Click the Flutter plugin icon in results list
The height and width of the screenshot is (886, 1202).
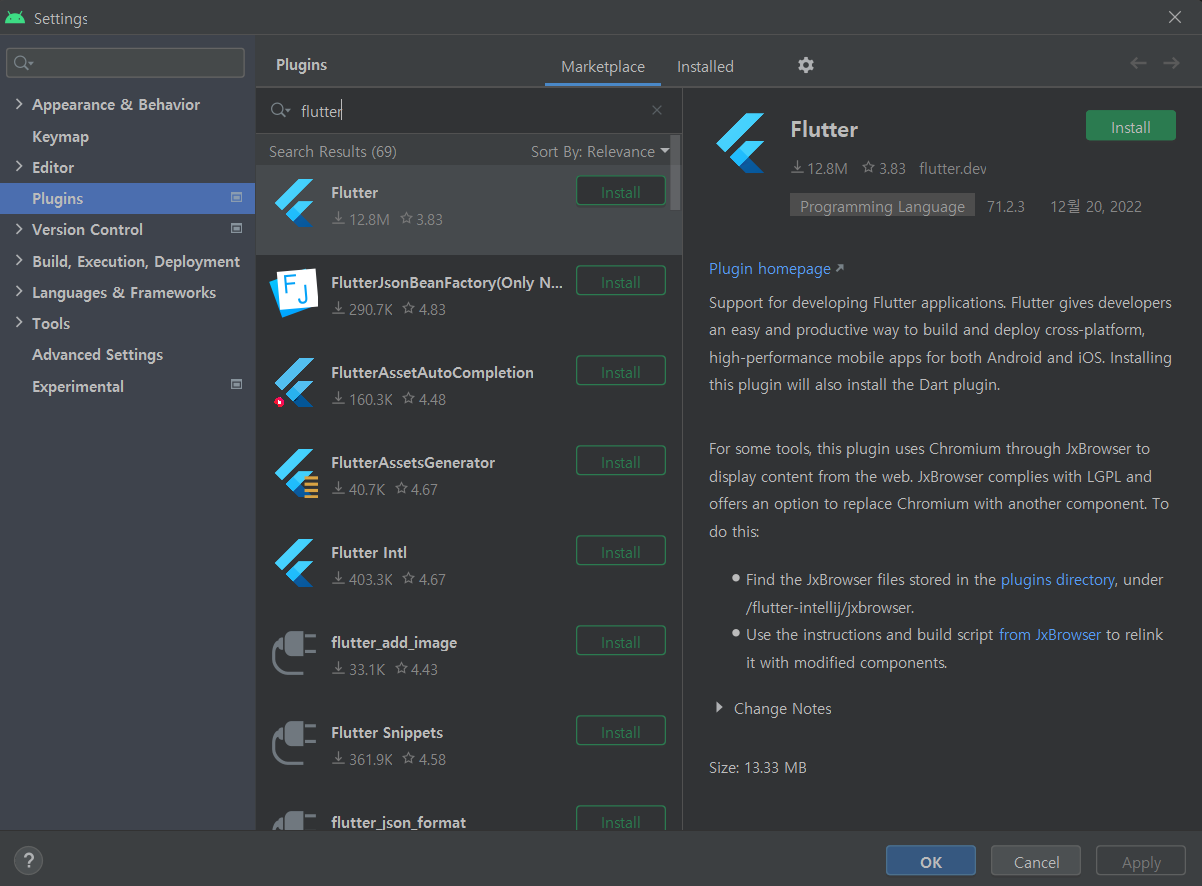coord(295,205)
